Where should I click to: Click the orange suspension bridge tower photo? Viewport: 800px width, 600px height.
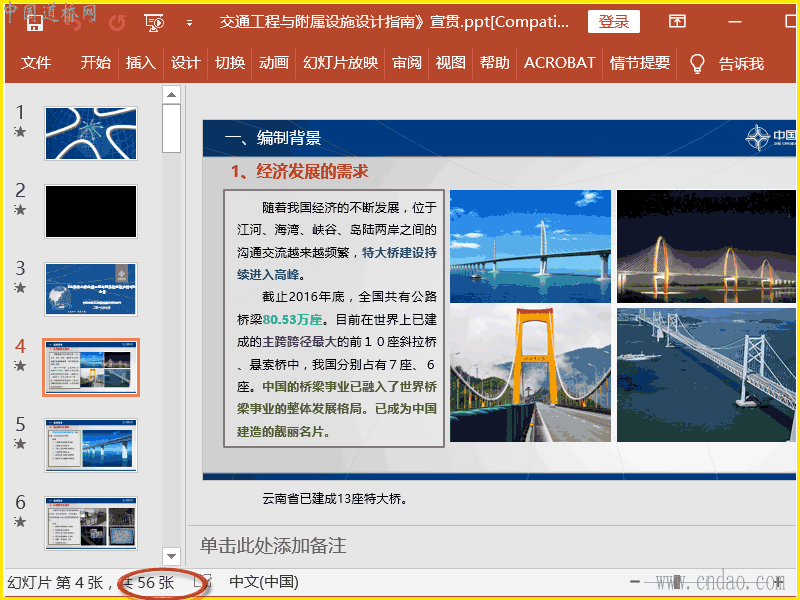(x=530, y=374)
